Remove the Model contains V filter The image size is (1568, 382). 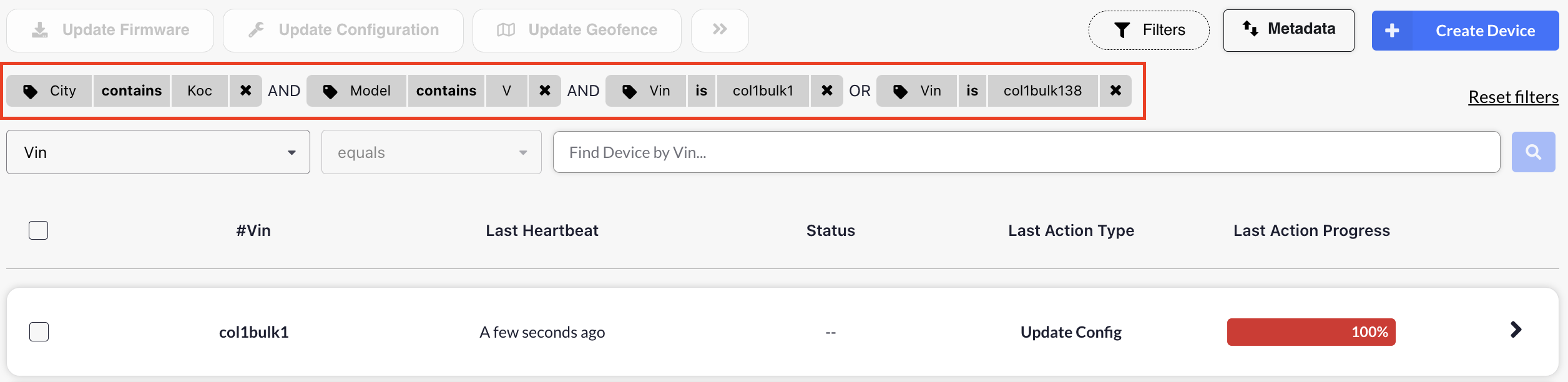tap(544, 91)
